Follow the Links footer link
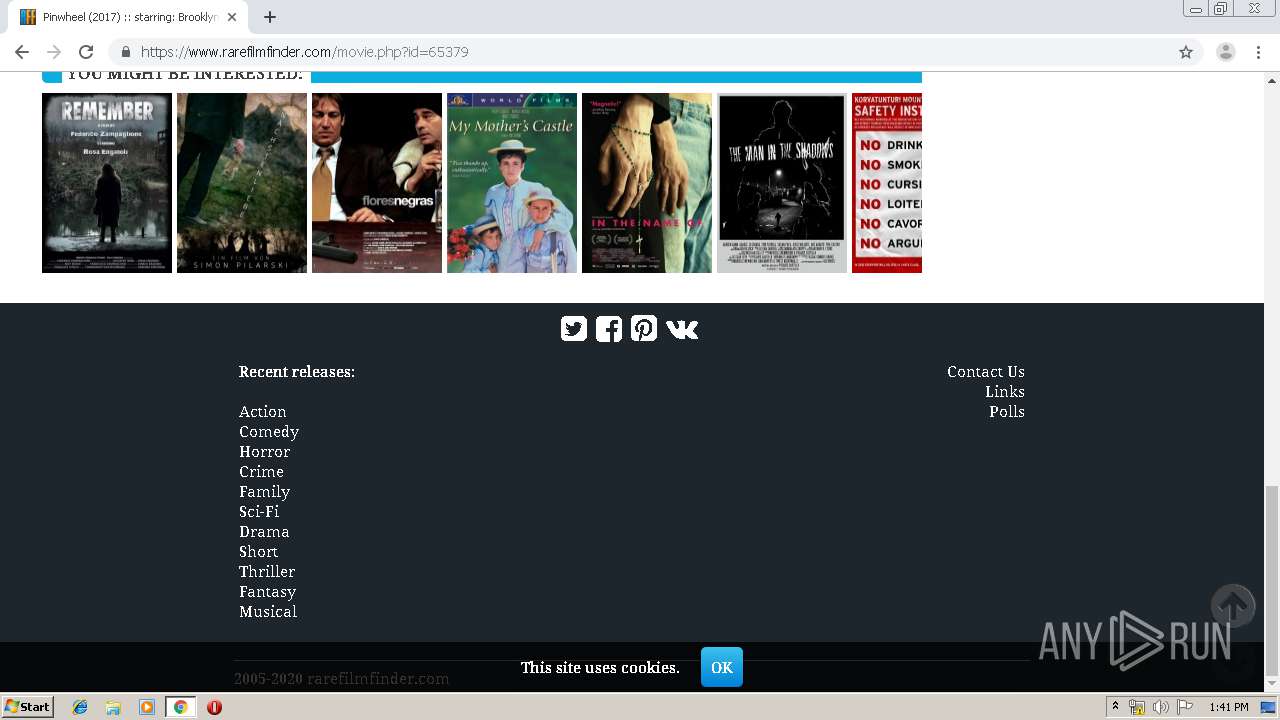1280x720 pixels. click(x=1005, y=392)
